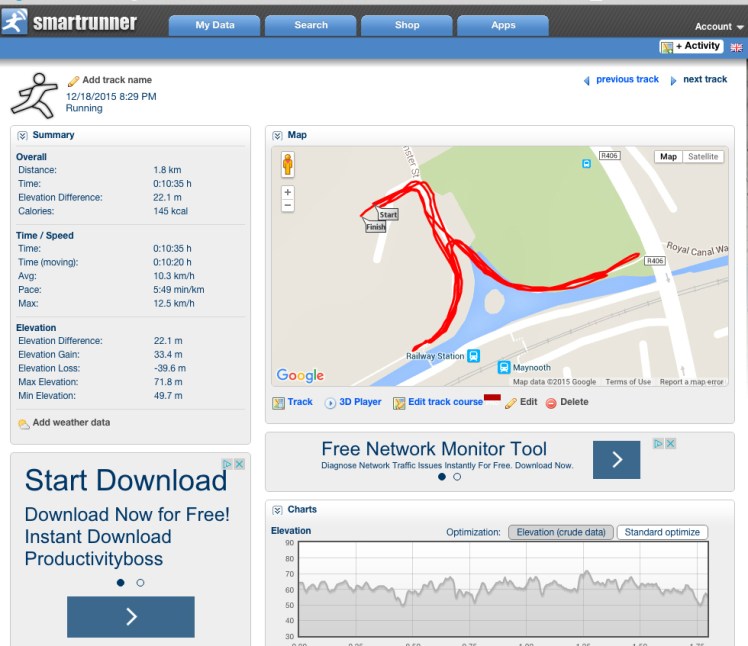Collapse the Charts panel
The width and height of the screenshot is (748, 646).
coord(277,510)
